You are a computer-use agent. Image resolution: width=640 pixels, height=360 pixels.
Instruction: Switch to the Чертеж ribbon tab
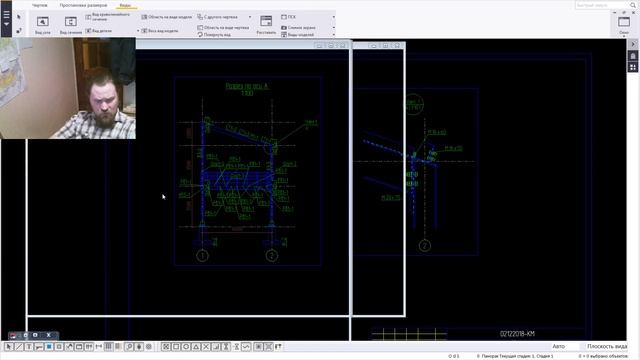[x=40, y=5]
